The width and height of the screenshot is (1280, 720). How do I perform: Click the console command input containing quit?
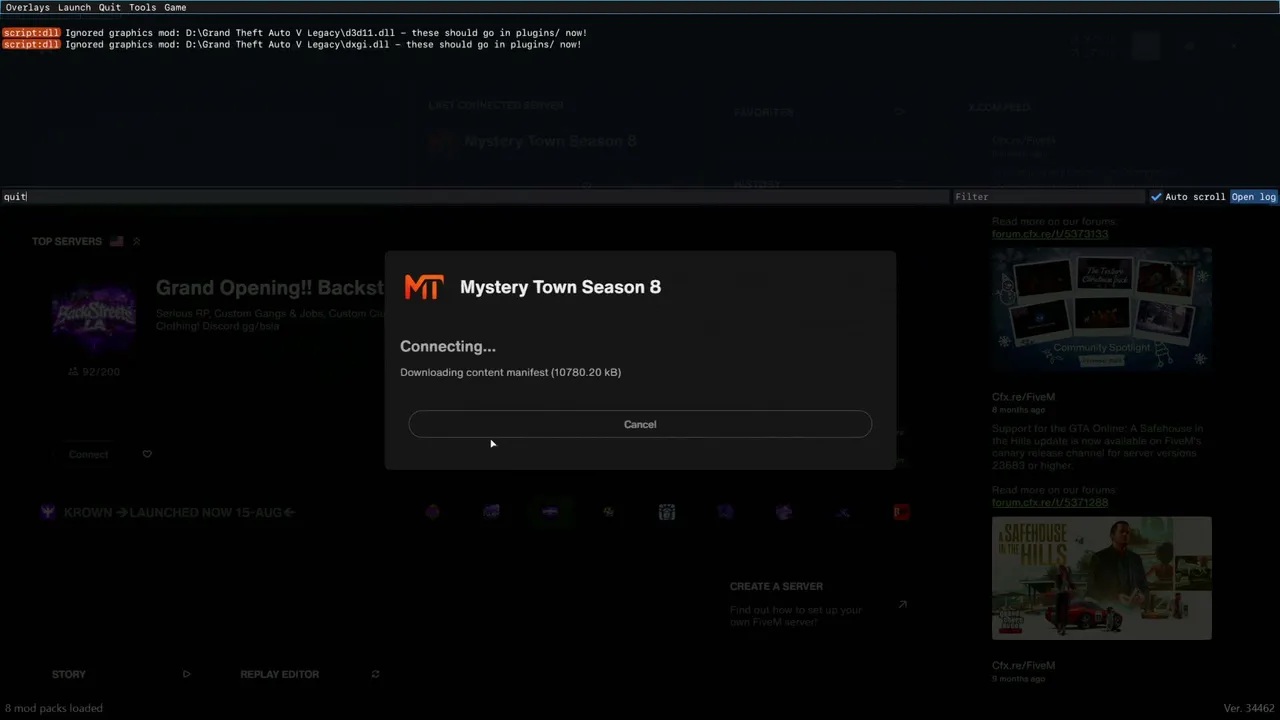(475, 197)
